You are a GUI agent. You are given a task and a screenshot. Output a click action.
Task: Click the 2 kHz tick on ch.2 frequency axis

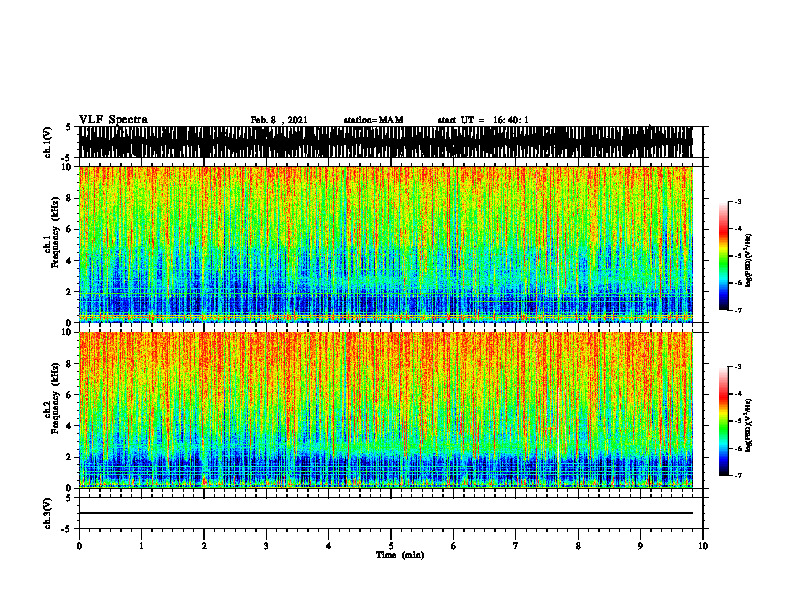[x=70, y=457]
